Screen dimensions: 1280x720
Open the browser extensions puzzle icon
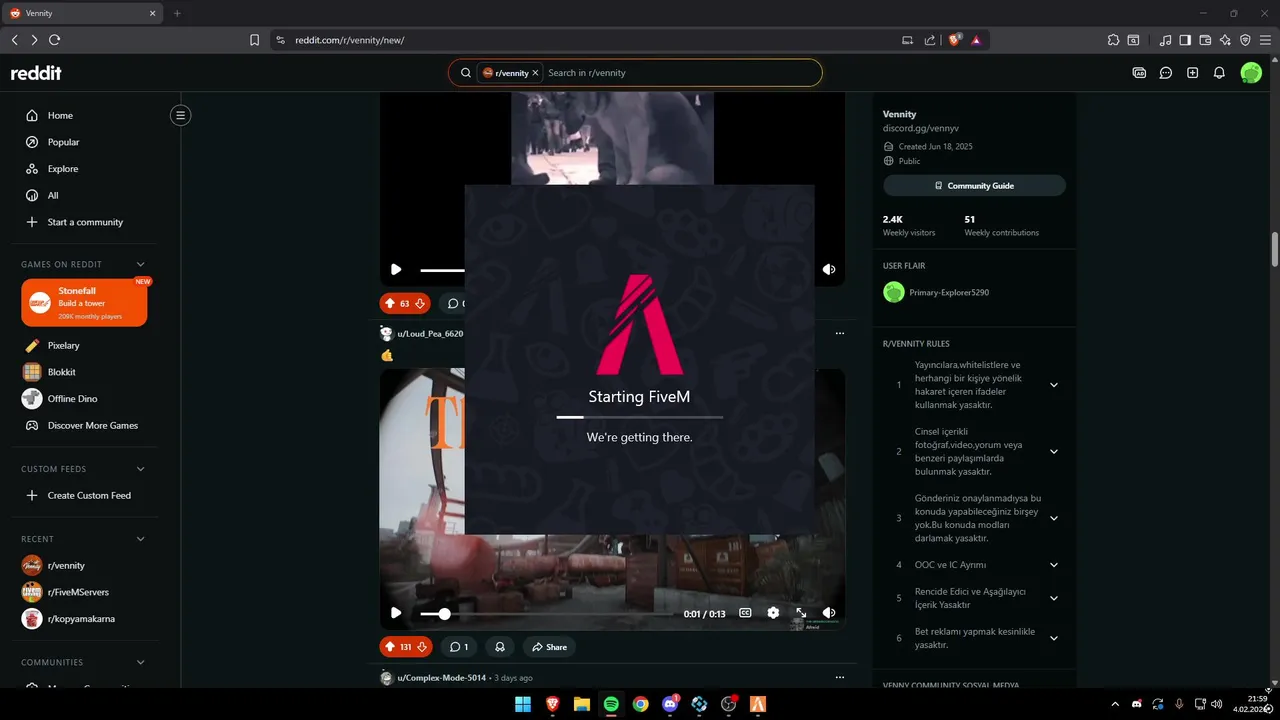(1113, 40)
